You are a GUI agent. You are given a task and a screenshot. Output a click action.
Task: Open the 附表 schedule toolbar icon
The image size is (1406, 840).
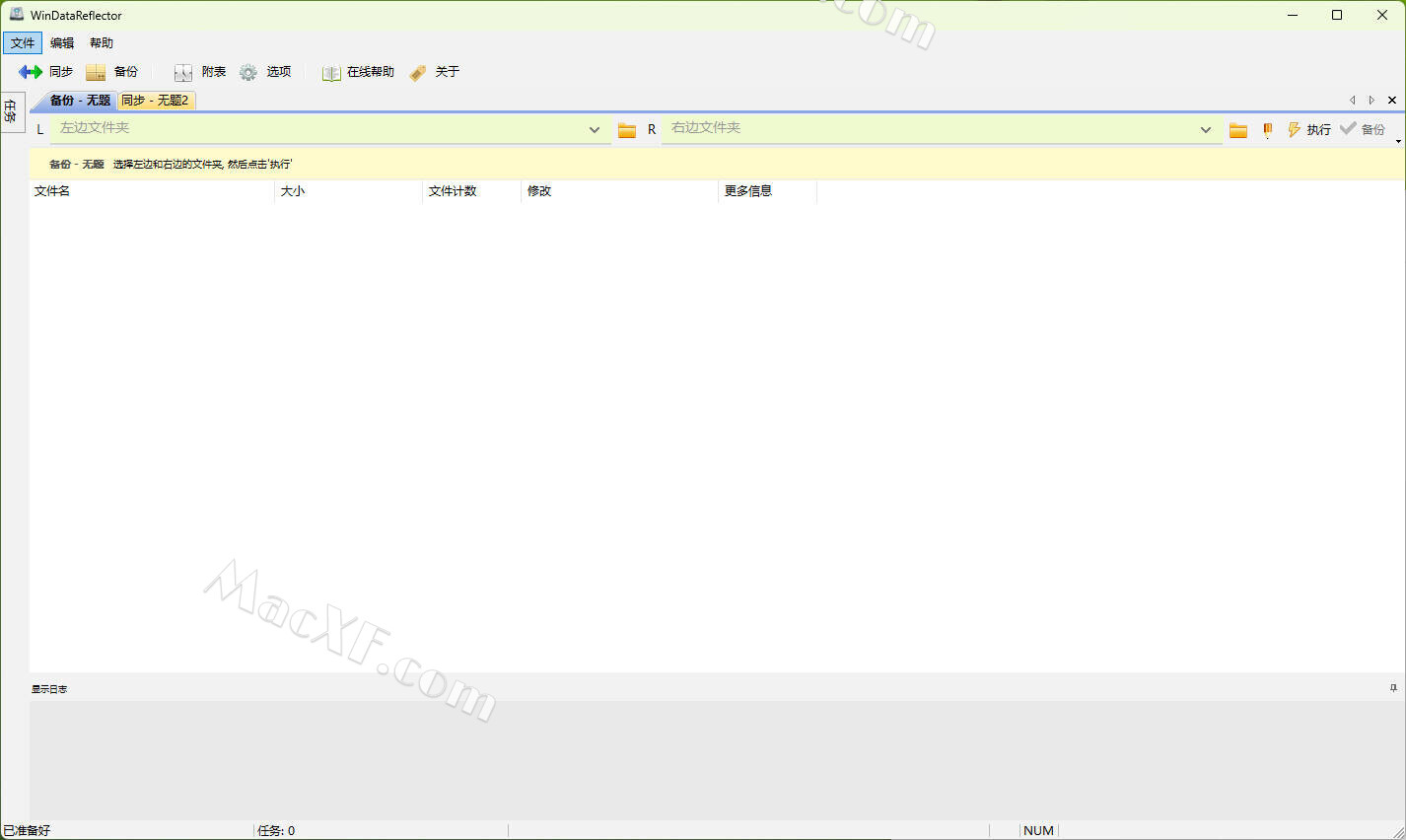(183, 72)
